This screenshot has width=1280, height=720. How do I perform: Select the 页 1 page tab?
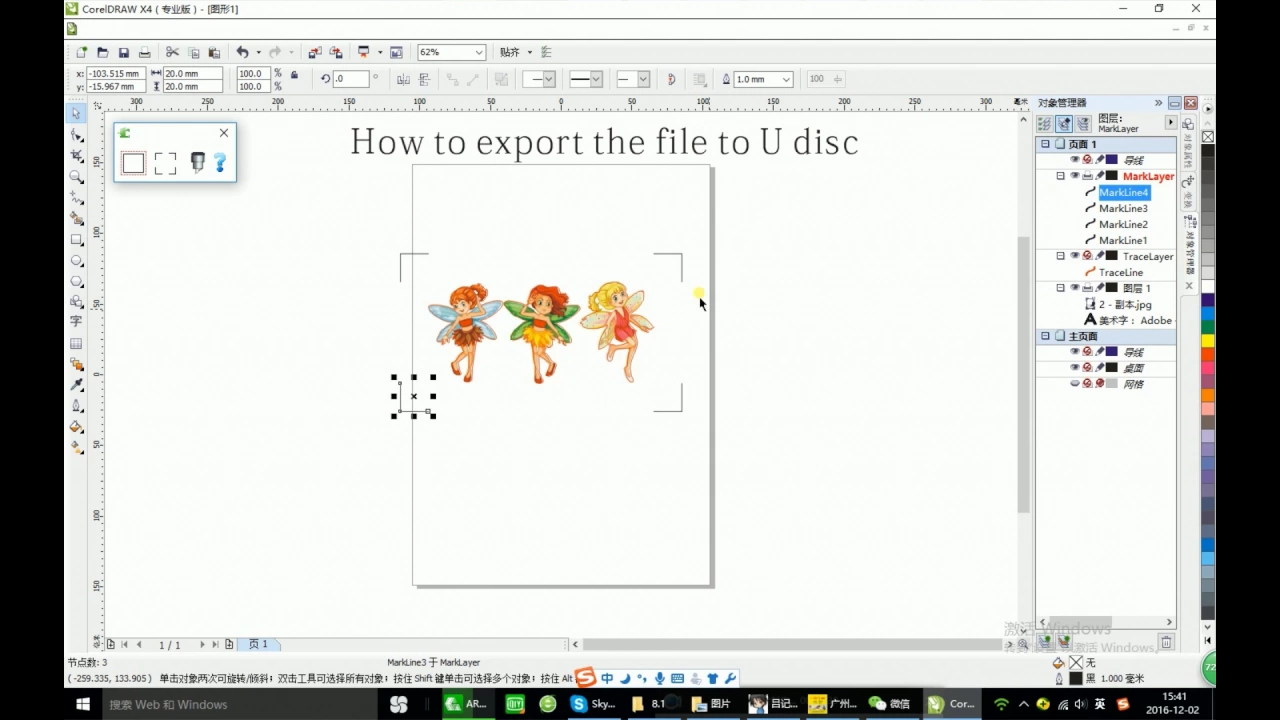click(x=258, y=645)
